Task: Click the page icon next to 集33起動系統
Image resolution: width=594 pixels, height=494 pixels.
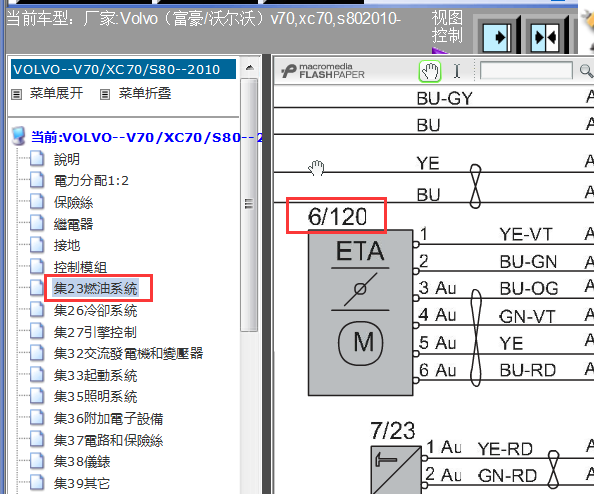Action: click(37, 374)
